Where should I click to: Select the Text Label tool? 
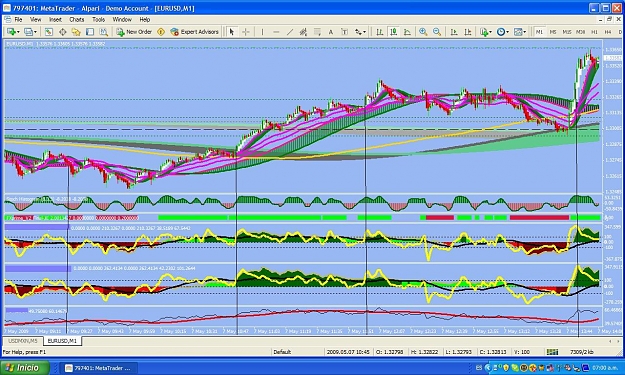(345, 32)
